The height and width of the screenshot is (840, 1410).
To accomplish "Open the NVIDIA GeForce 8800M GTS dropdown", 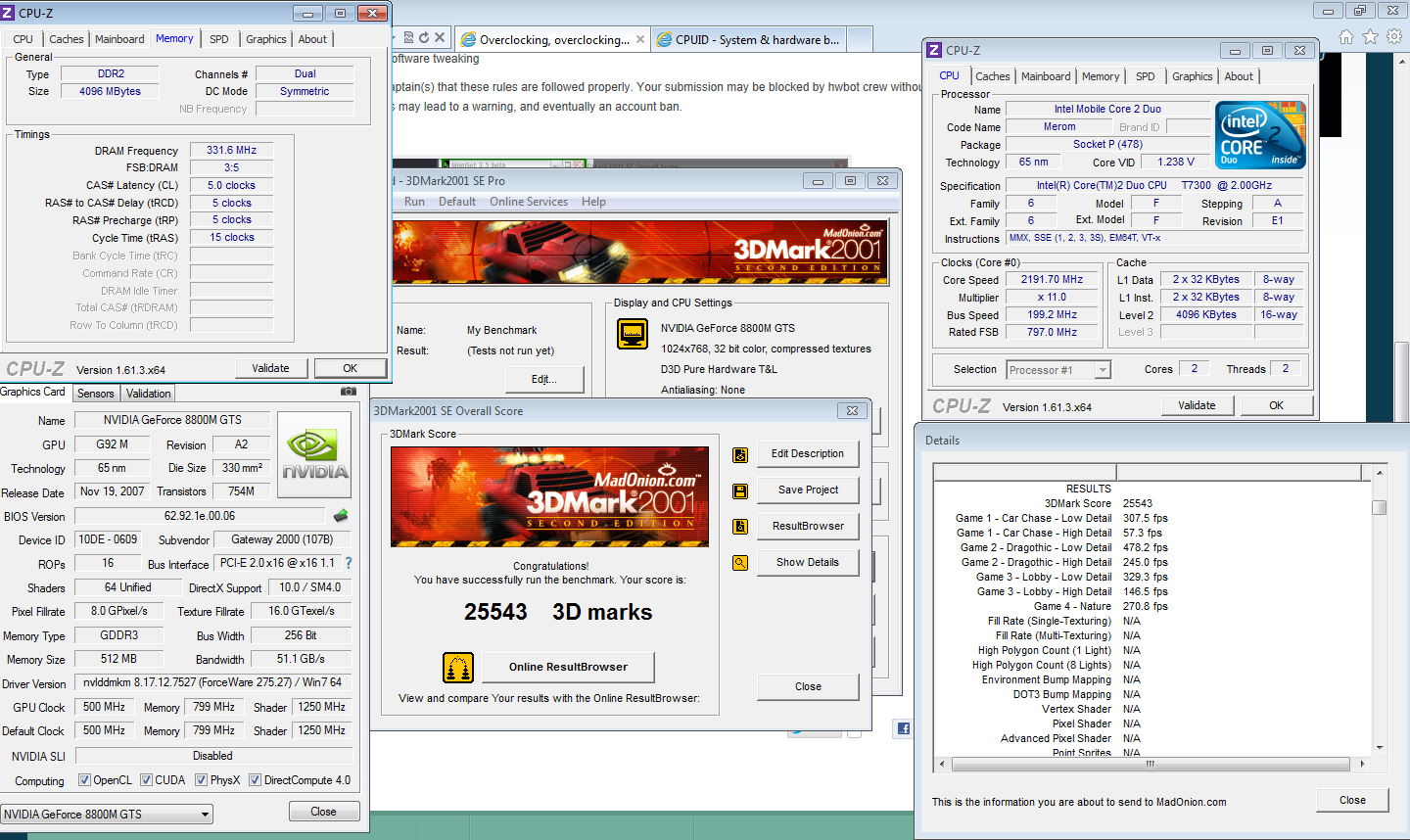I will coord(107,814).
